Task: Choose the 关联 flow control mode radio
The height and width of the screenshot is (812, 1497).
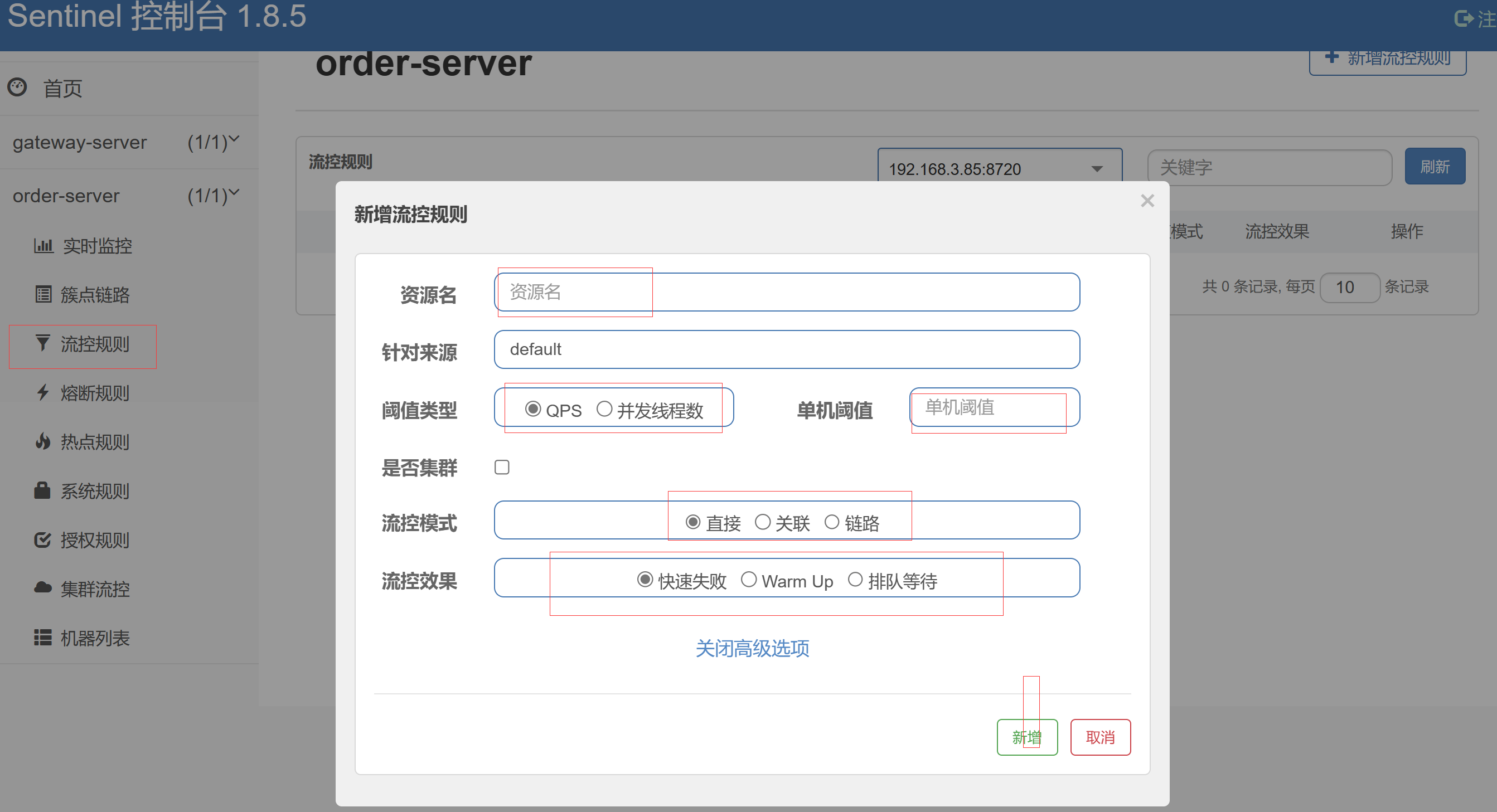Action: click(x=763, y=522)
